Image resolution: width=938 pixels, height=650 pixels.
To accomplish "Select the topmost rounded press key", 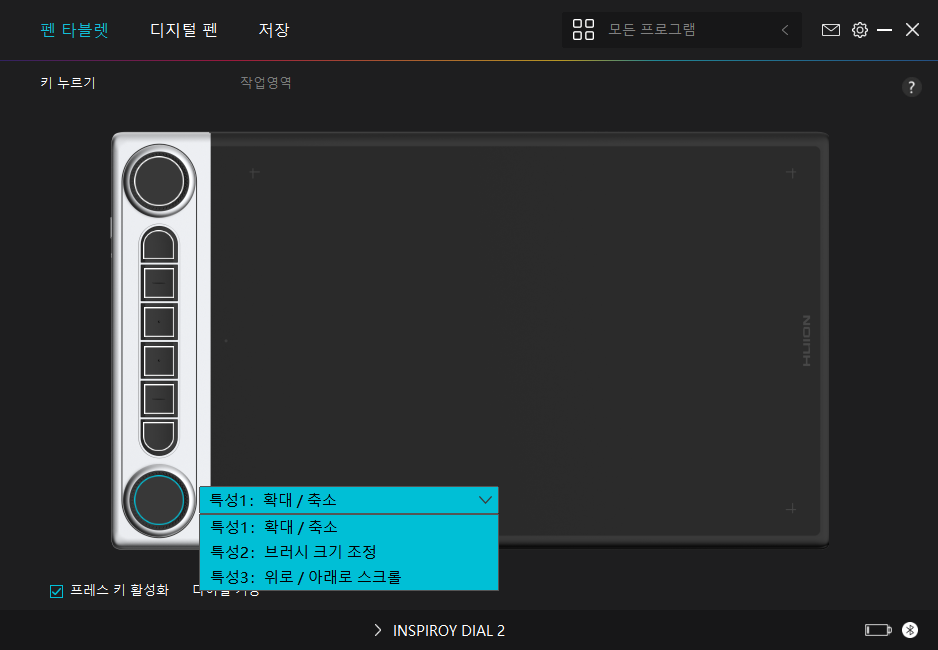I will (159, 245).
